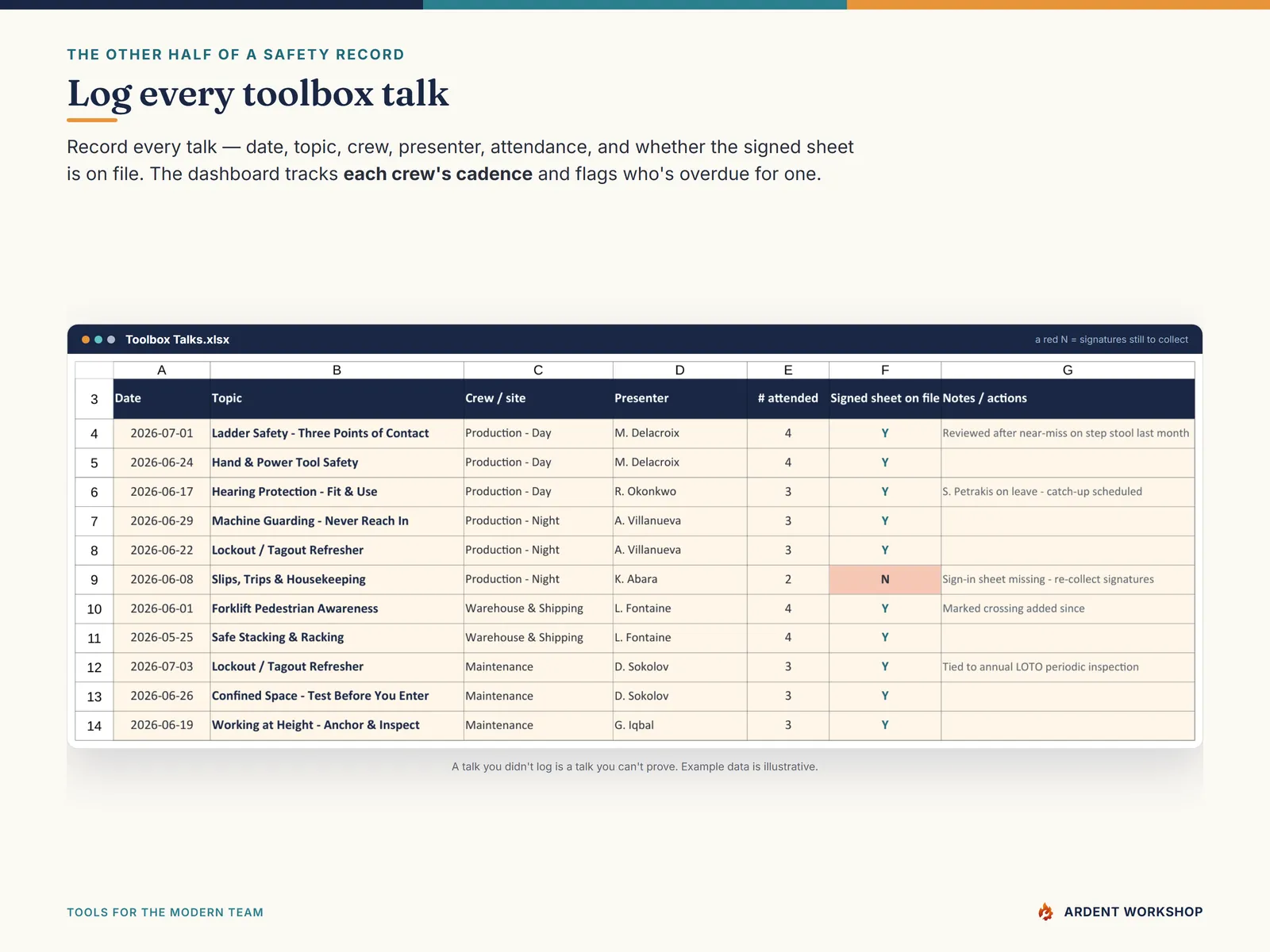
Task: Select column F header
Action: point(885,370)
